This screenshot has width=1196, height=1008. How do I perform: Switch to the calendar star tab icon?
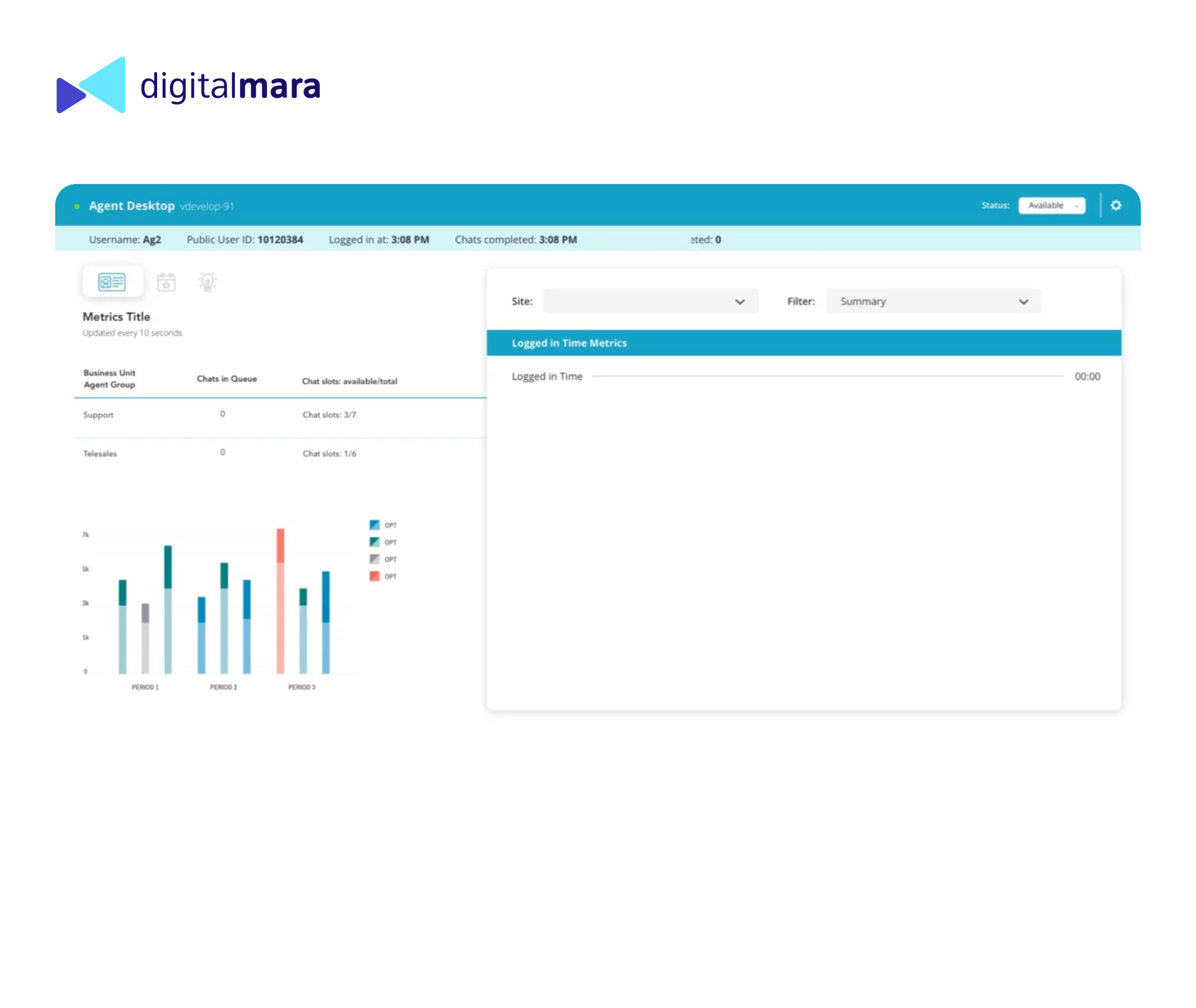pyautogui.click(x=166, y=282)
